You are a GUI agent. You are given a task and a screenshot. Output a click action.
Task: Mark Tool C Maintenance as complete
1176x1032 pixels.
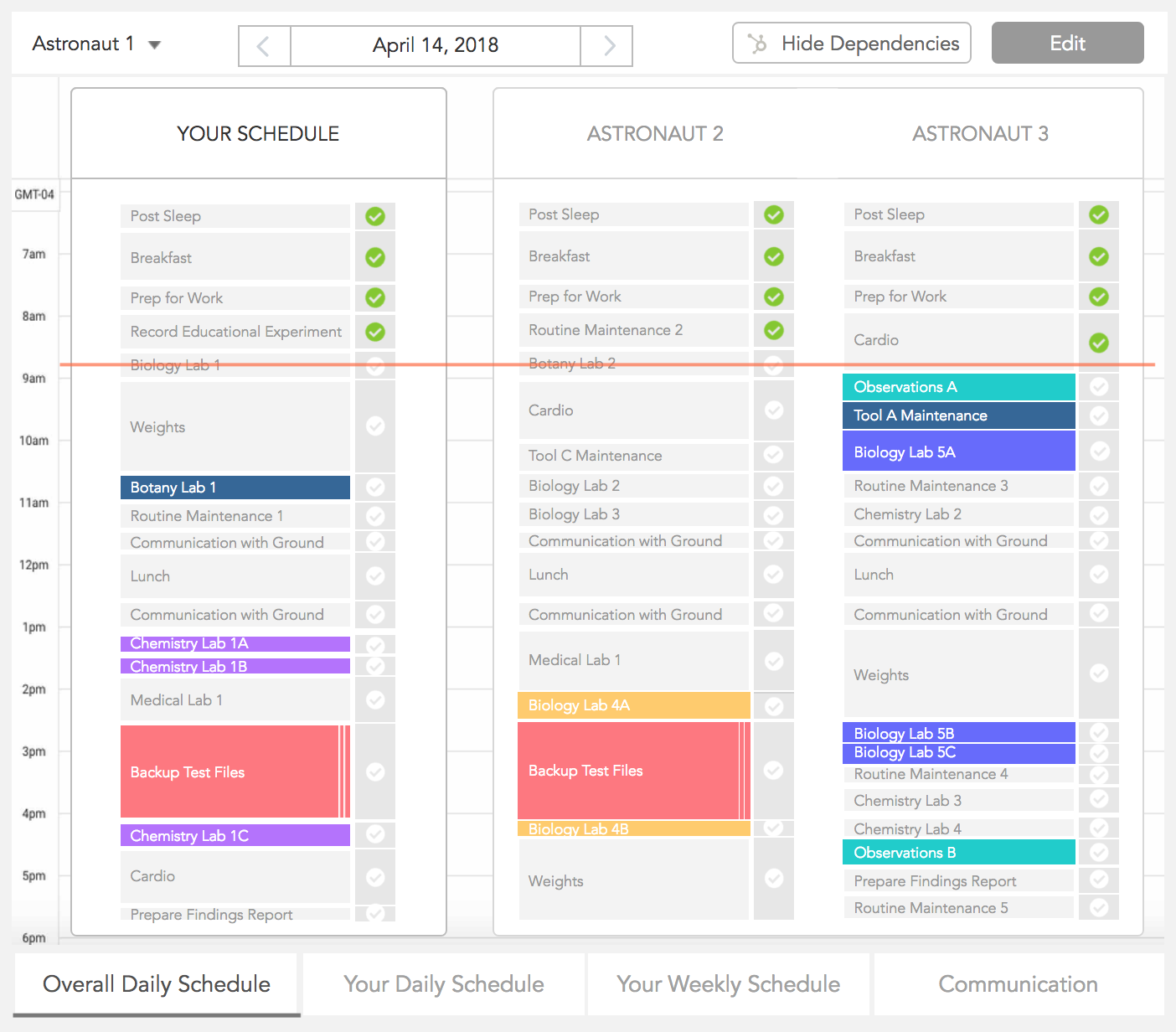click(x=774, y=454)
